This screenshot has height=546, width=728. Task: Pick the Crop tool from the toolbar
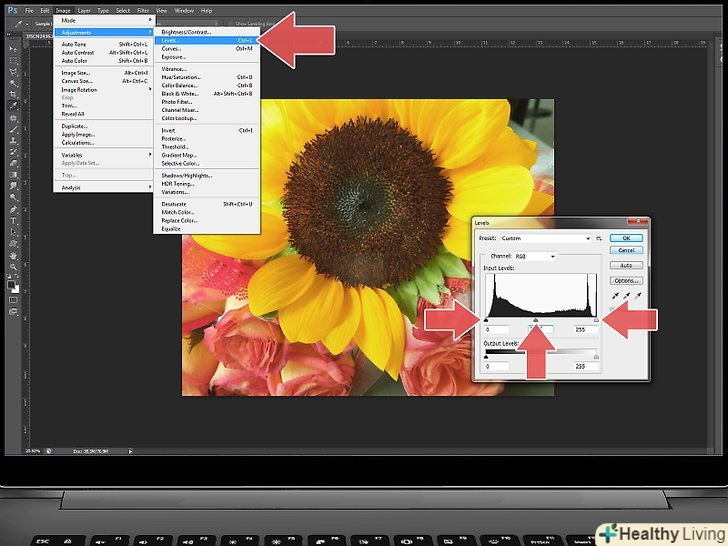[13, 93]
